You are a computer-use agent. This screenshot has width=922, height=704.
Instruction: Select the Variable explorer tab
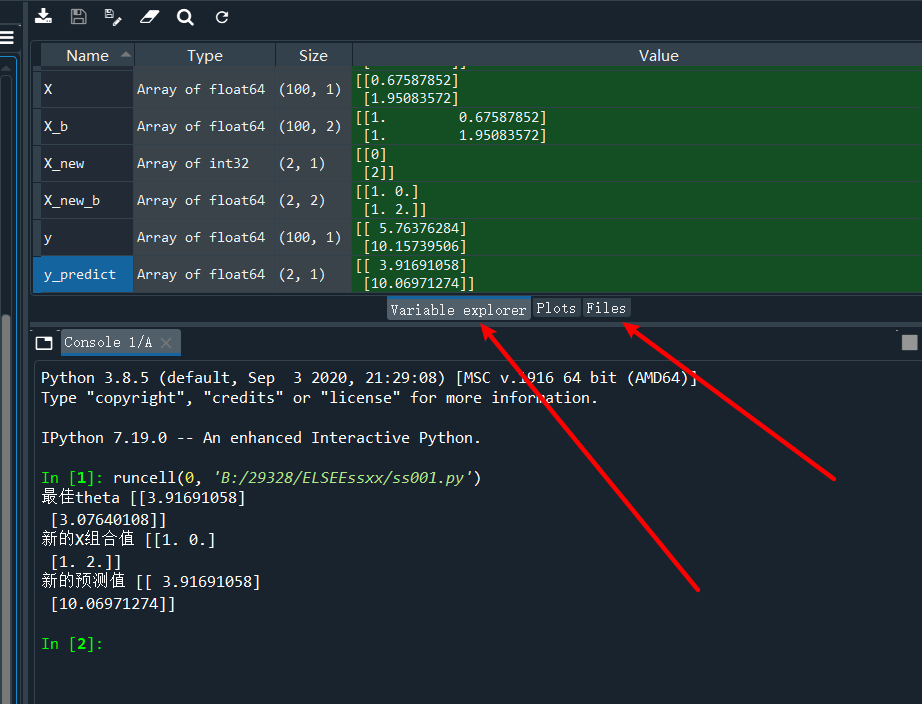(458, 309)
